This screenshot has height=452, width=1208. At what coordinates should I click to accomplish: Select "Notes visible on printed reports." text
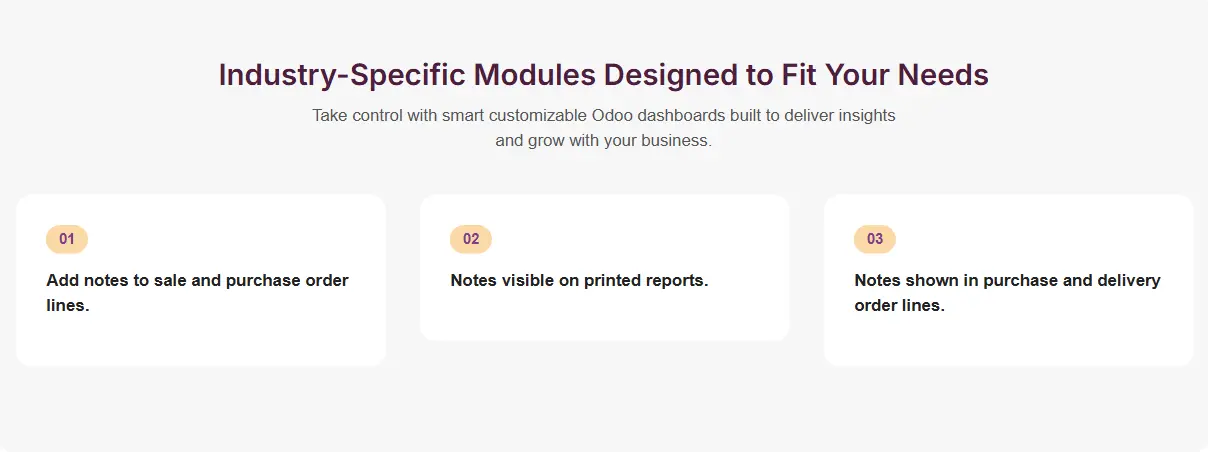click(579, 280)
